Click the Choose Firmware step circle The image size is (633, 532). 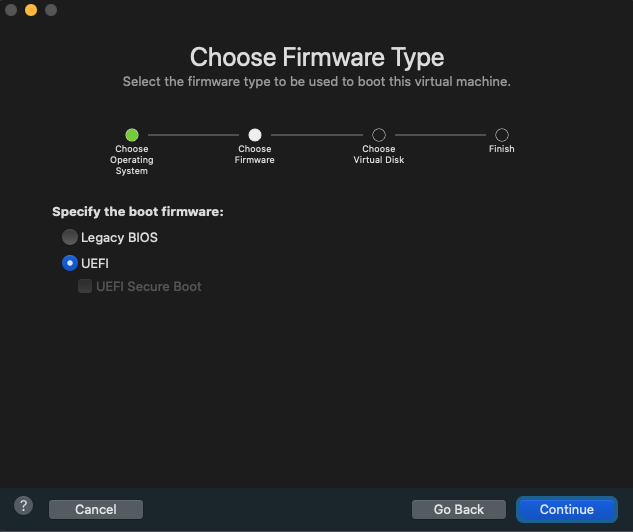255,134
